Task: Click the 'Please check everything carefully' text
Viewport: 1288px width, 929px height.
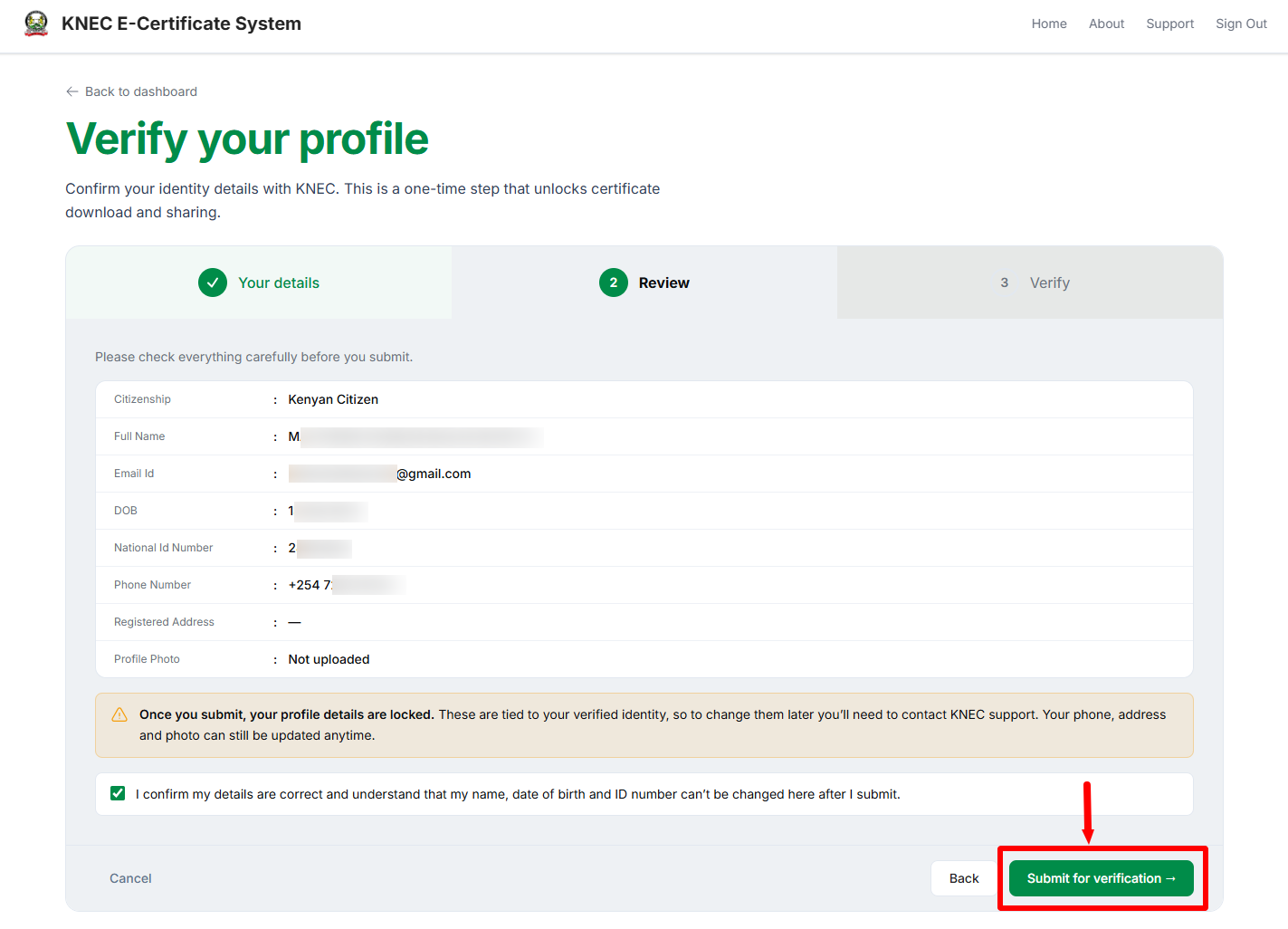Action: (253, 357)
